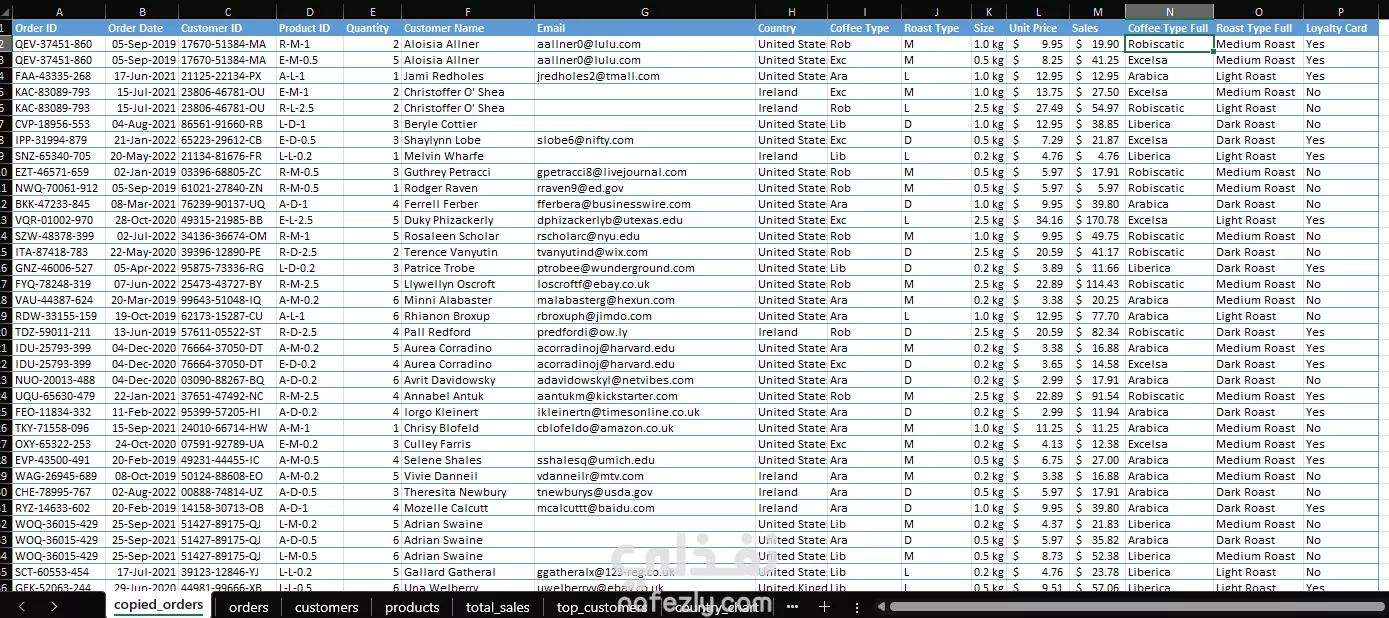Open the top_customers sheet tab
1389x618 pixels.
pos(601,607)
